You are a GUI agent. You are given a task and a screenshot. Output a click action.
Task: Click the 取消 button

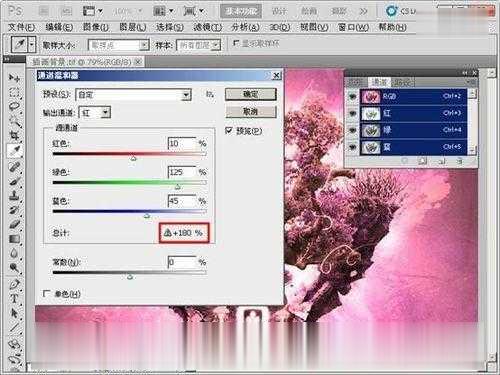tap(251, 111)
